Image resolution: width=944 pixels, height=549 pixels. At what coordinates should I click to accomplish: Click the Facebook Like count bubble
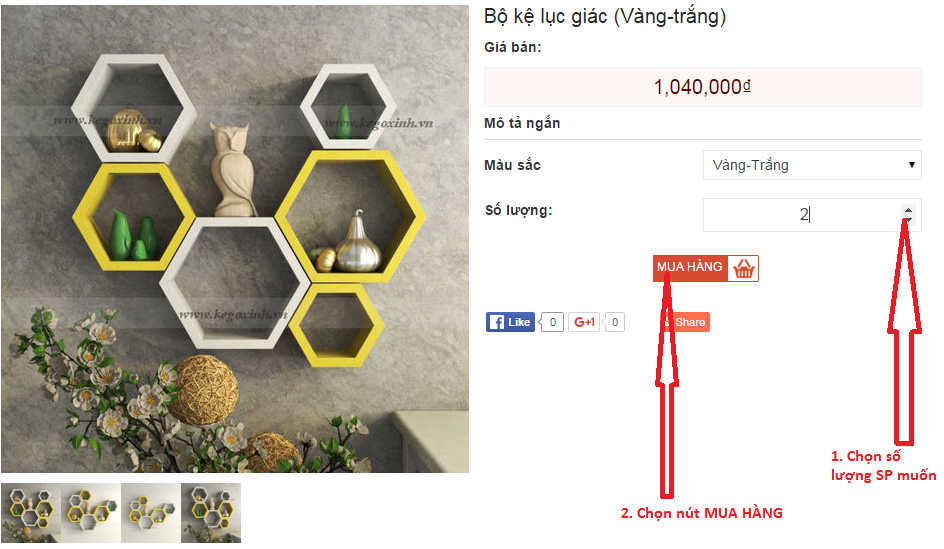click(x=552, y=322)
